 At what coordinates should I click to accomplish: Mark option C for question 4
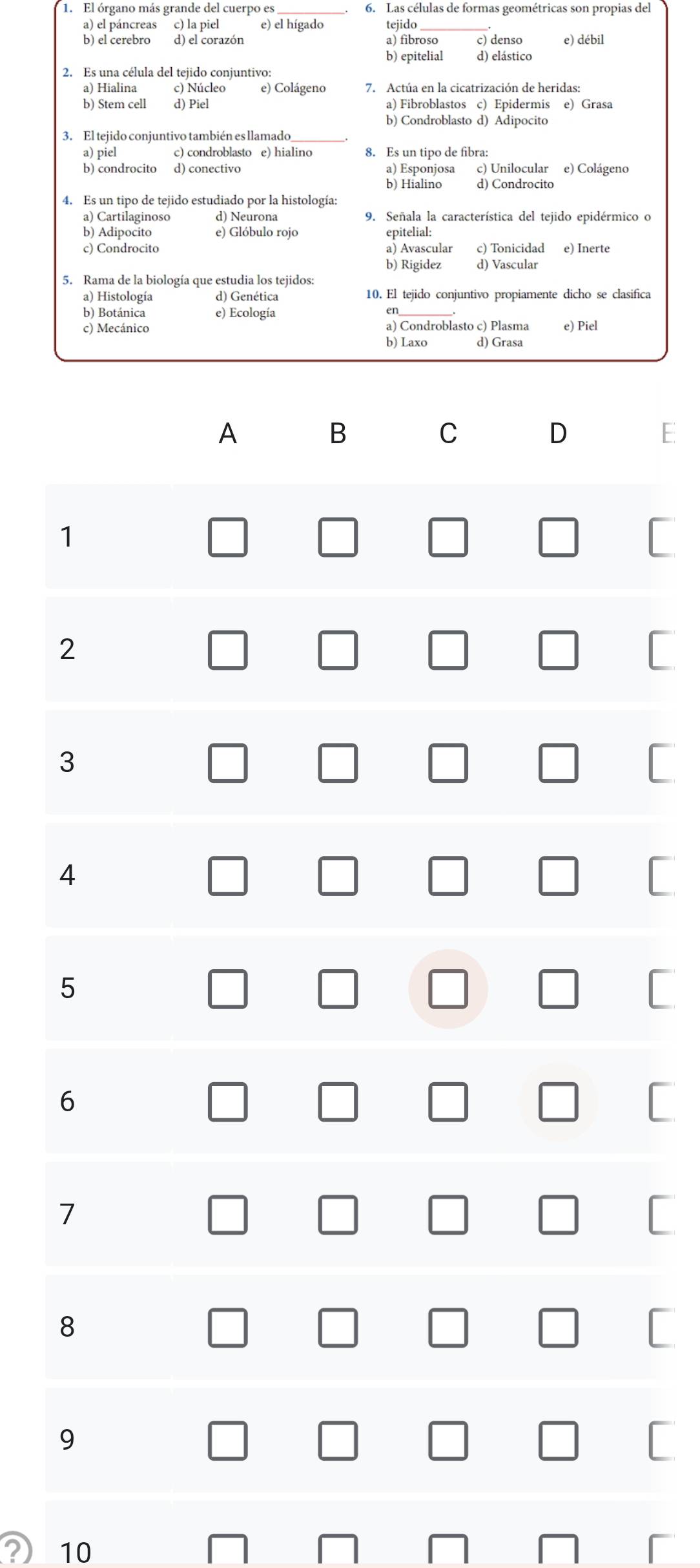(x=448, y=876)
